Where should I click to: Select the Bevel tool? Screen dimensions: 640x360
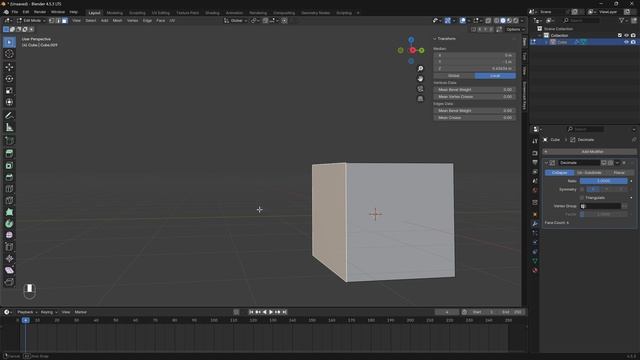click(9, 177)
